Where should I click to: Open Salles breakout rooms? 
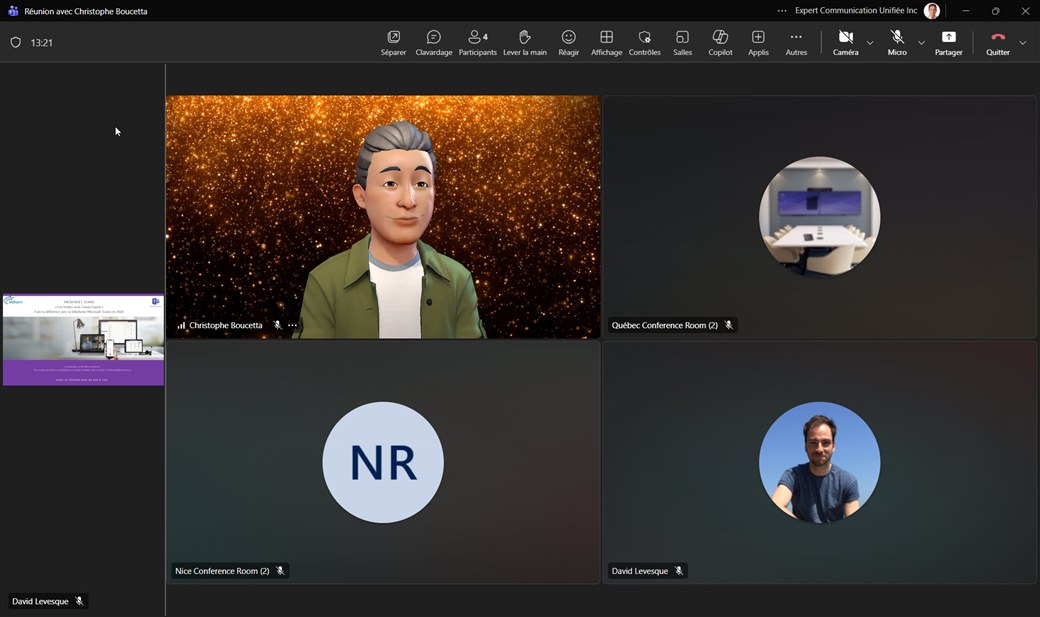point(682,43)
